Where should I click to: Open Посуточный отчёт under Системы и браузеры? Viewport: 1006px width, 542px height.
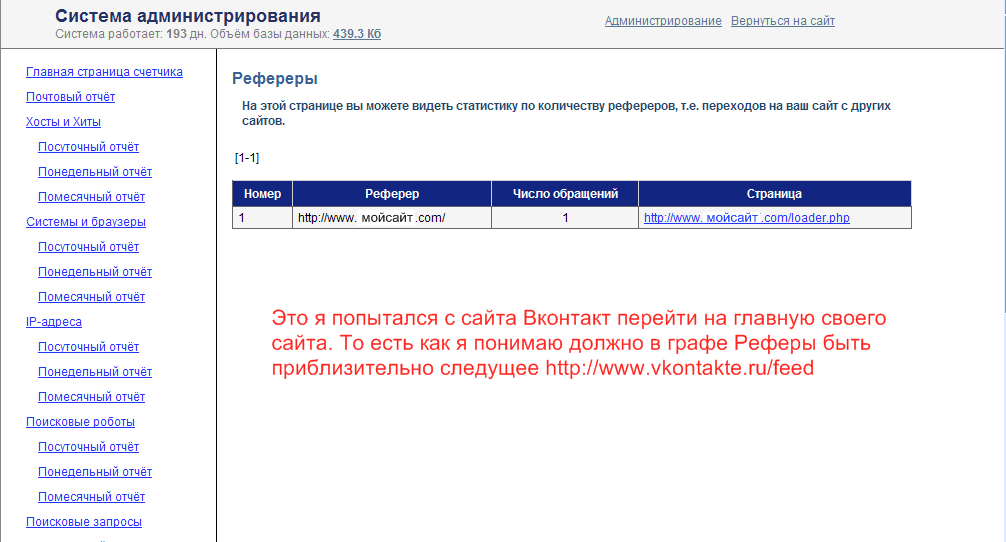88,247
